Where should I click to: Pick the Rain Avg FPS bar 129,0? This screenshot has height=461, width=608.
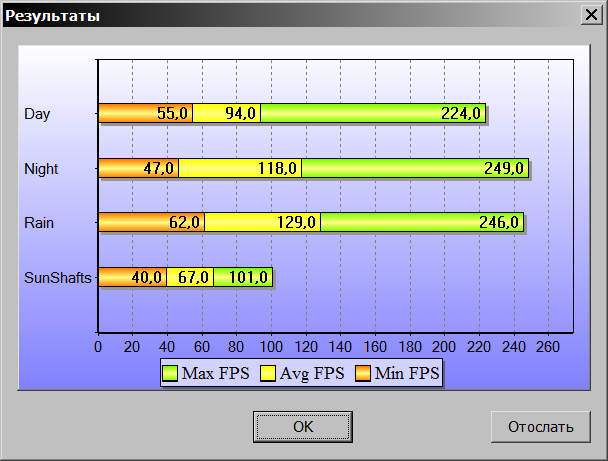point(263,222)
